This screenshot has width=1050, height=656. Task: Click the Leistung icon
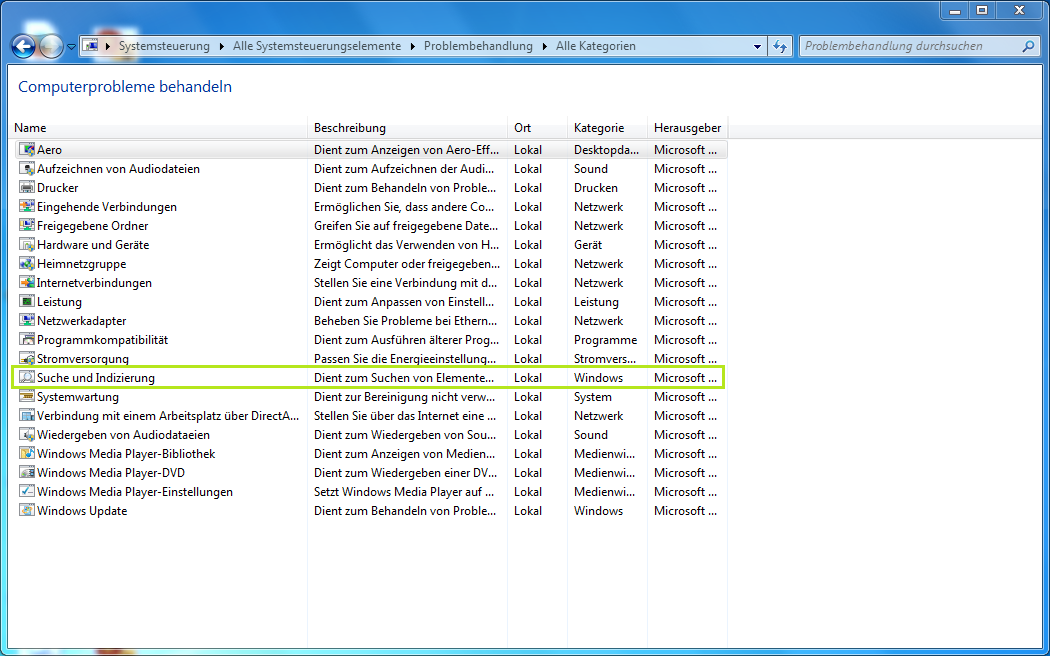pos(27,302)
